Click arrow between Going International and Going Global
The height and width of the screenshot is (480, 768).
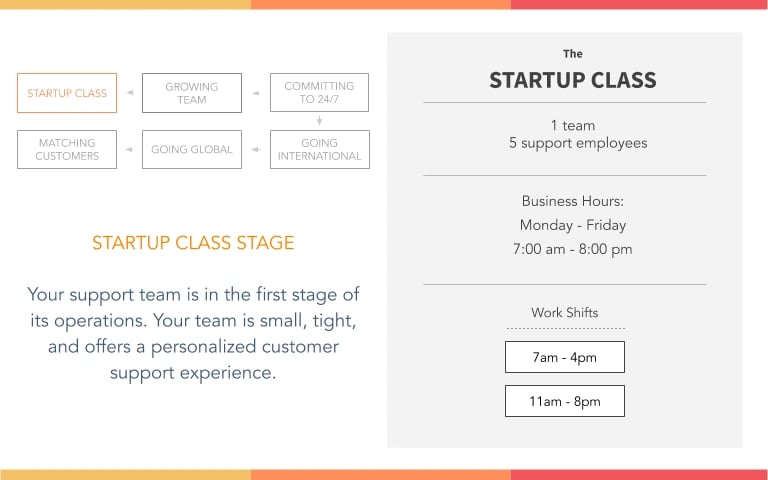click(x=256, y=150)
